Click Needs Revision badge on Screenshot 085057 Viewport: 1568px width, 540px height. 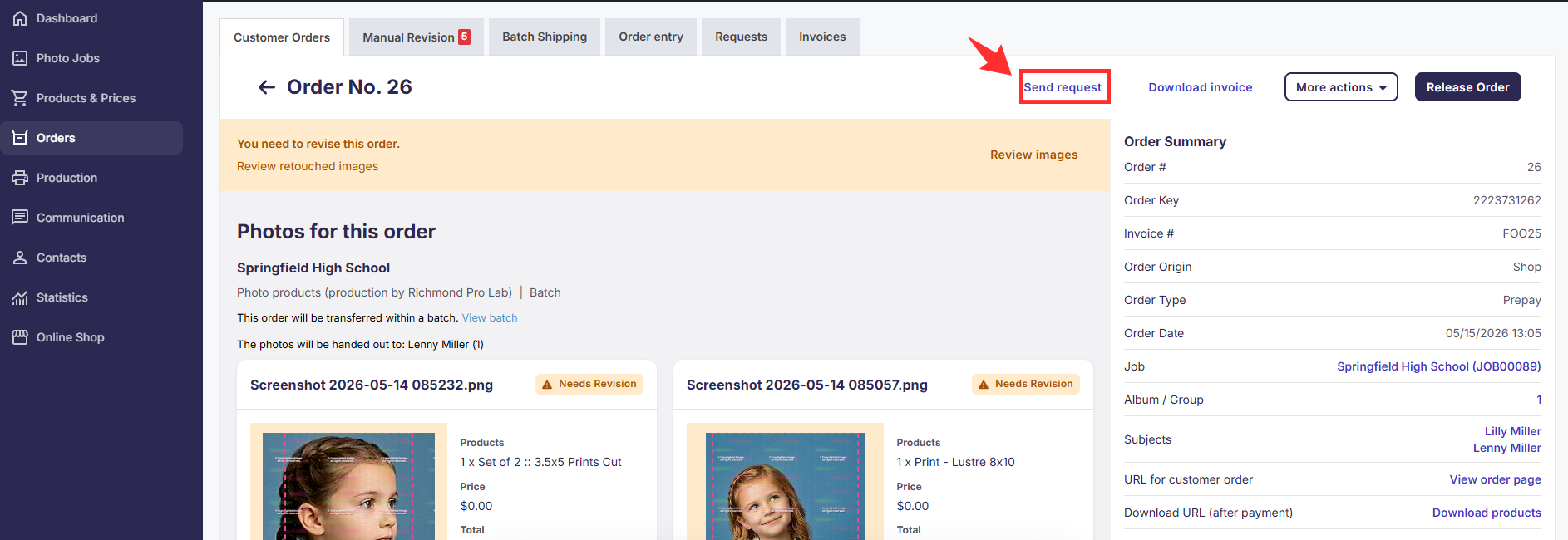click(x=1026, y=384)
